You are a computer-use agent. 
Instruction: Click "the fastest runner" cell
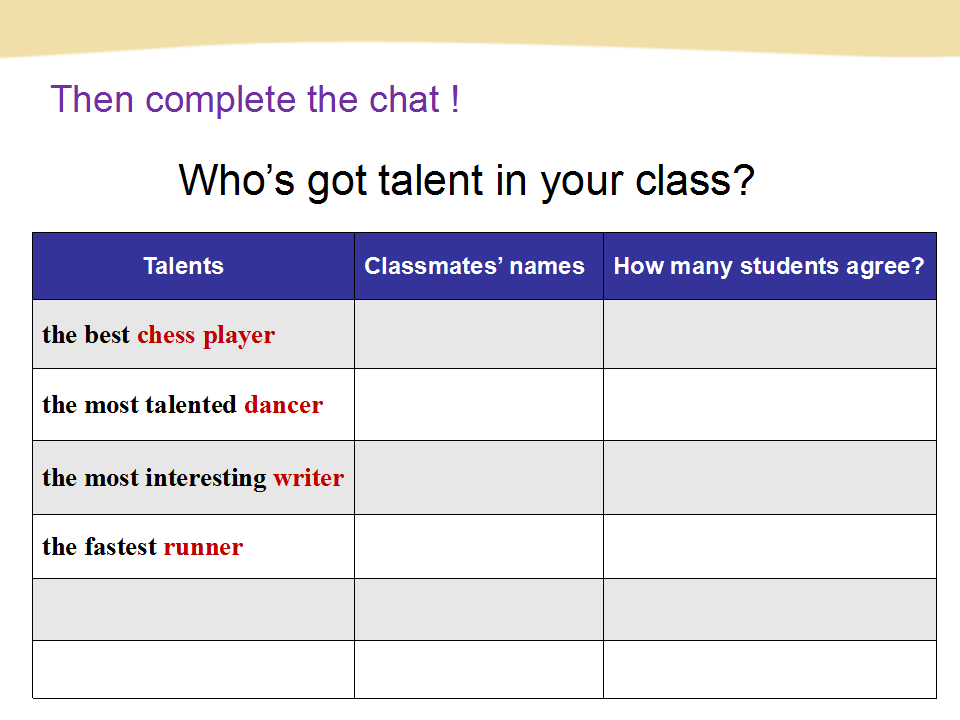[142, 547]
